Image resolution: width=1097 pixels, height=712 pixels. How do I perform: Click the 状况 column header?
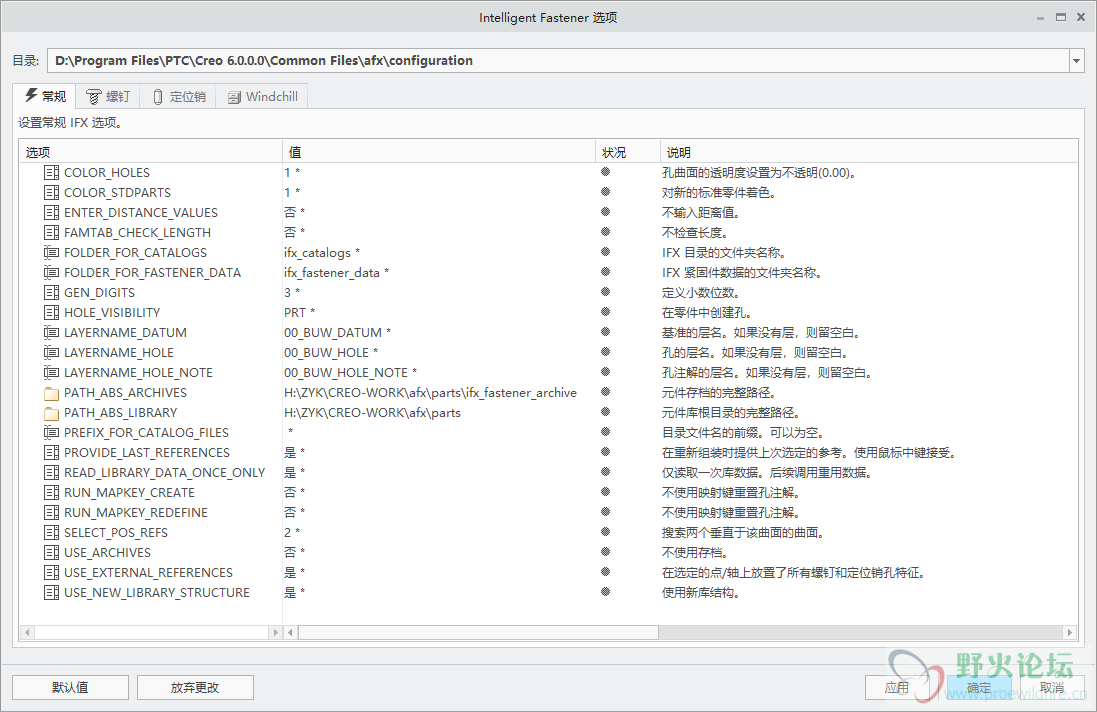[628, 152]
